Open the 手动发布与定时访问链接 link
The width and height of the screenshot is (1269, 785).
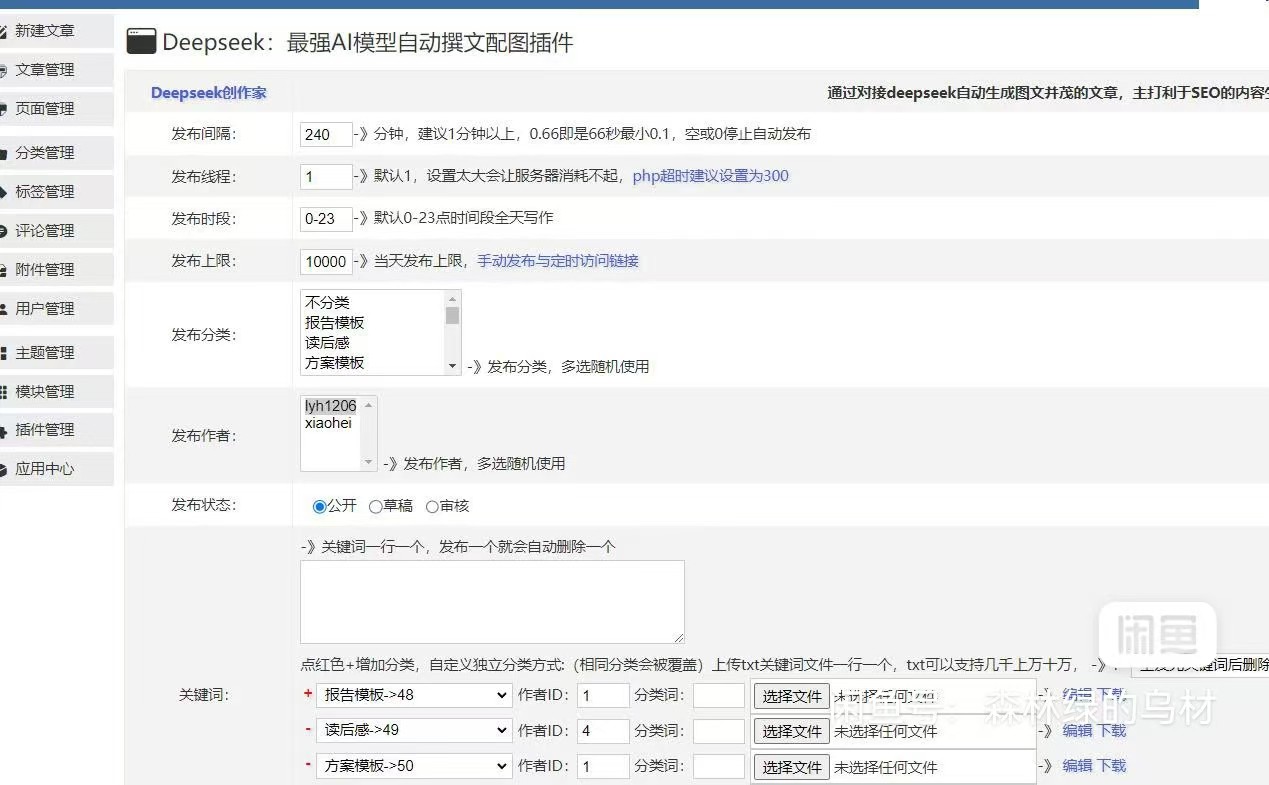(558, 261)
